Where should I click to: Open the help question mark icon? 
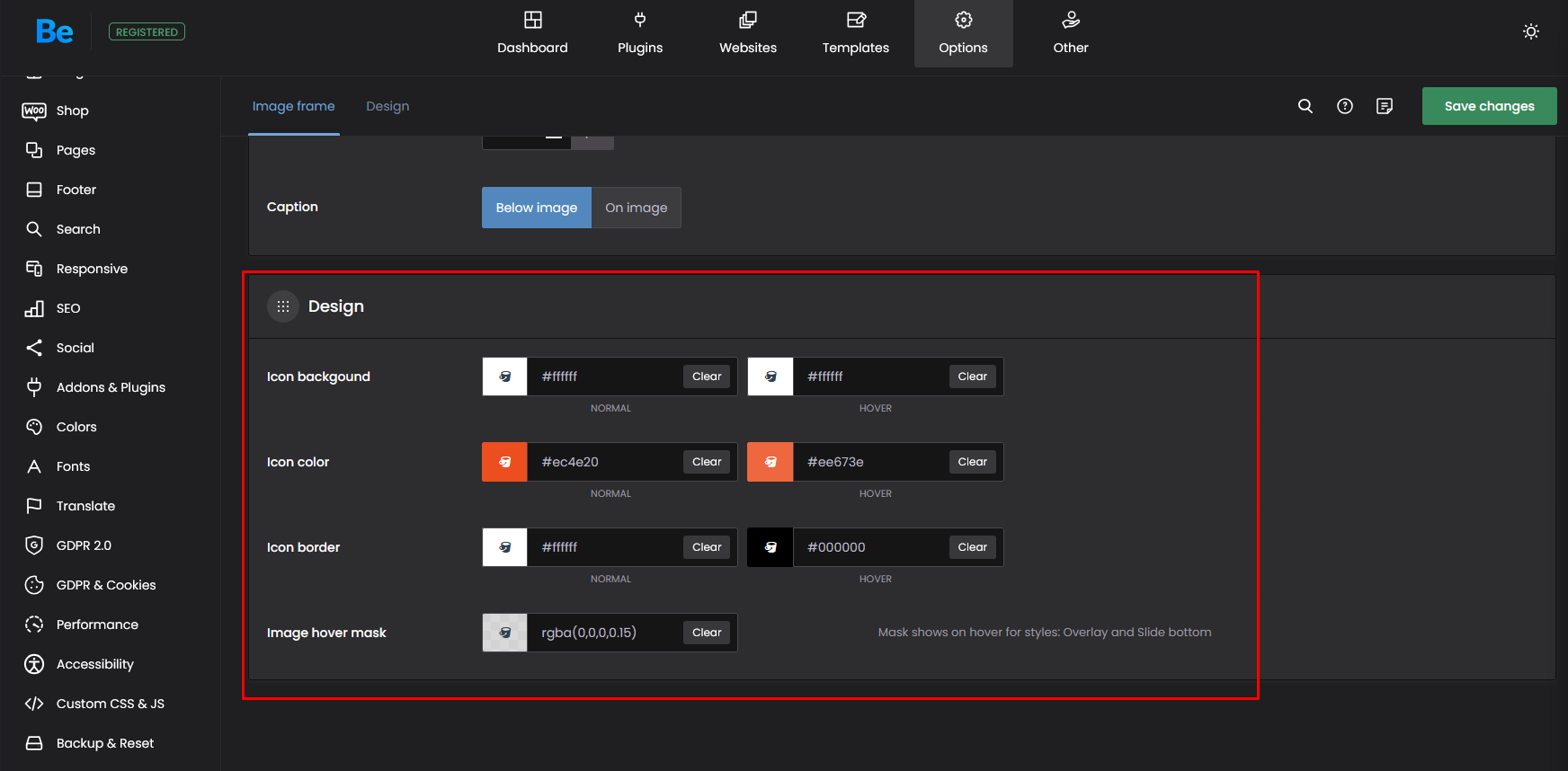coord(1345,106)
